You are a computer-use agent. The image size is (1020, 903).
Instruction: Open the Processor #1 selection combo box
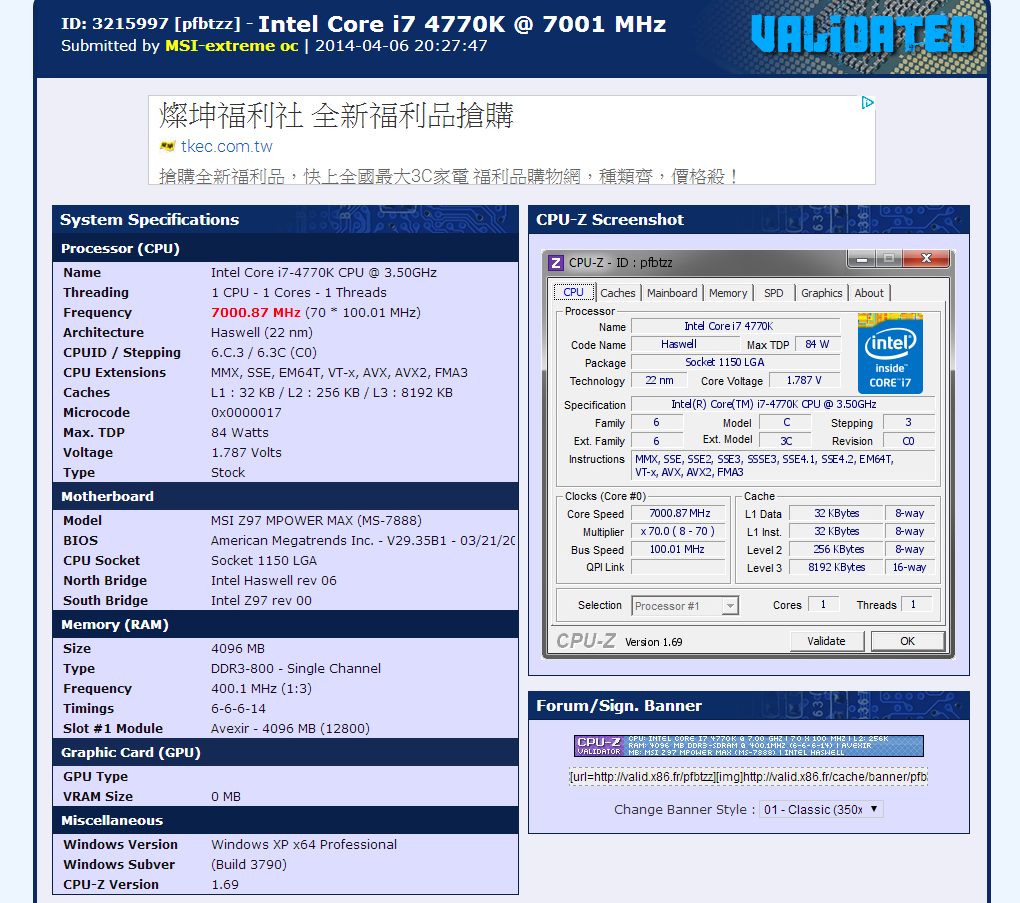685,606
